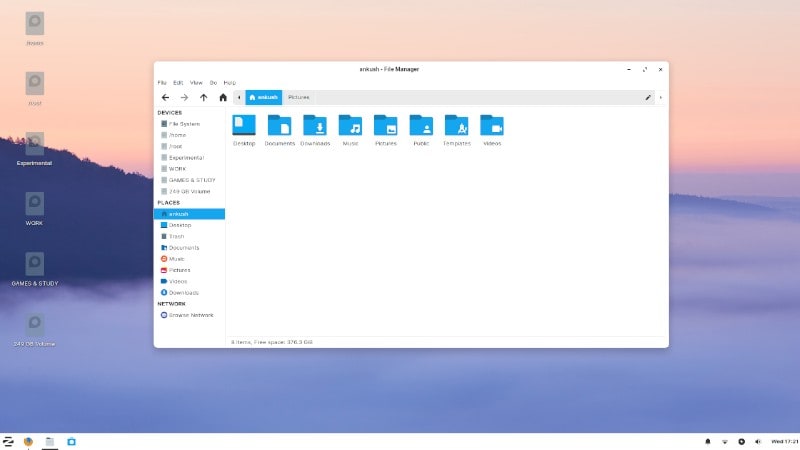Open Browse Network in the sidebar

tap(189, 315)
